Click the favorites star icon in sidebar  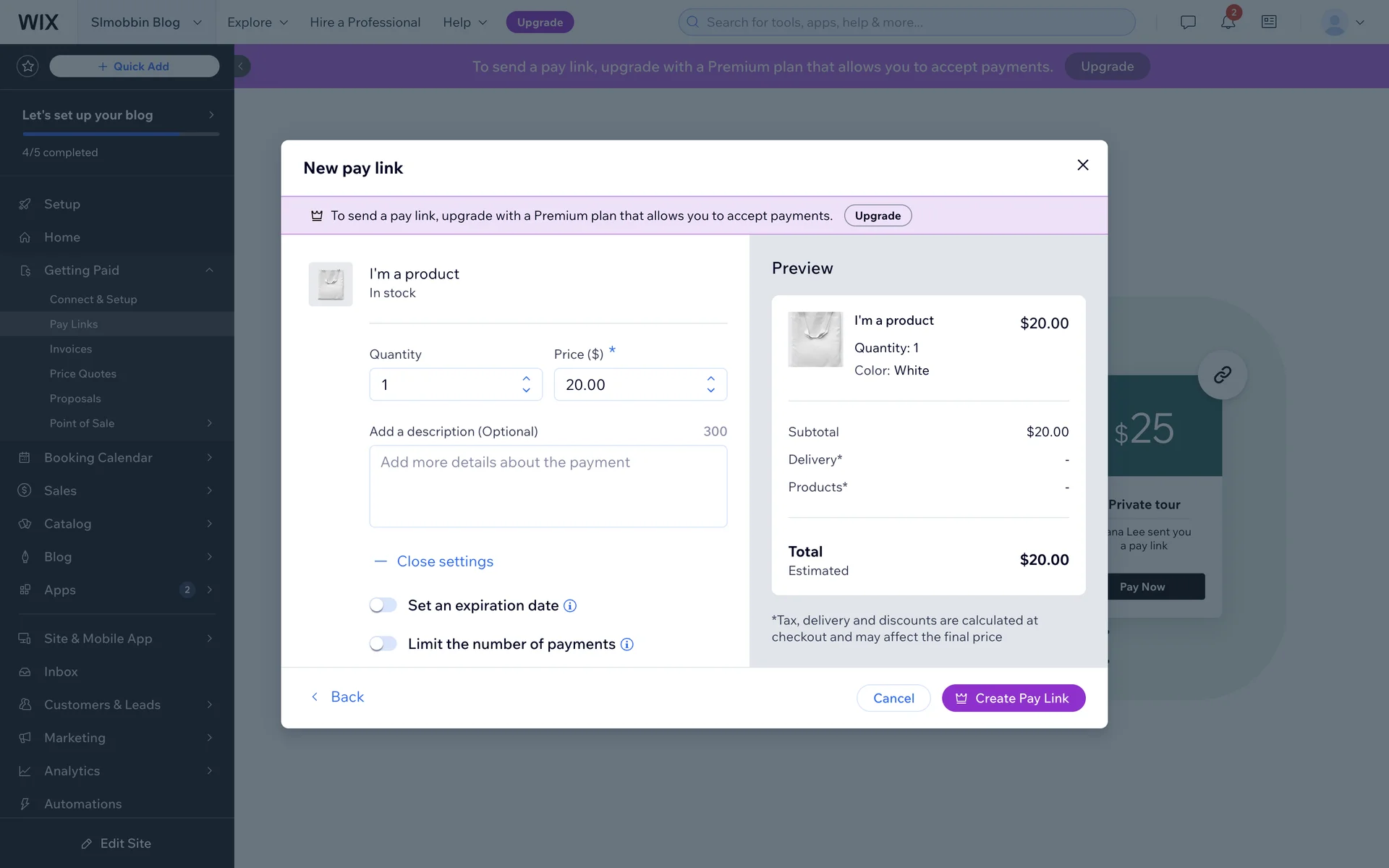pyautogui.click(x=27, y=67)
